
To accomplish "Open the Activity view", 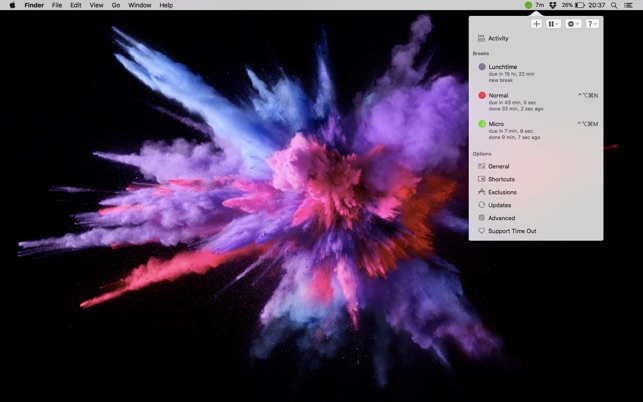I will (497, 38).
